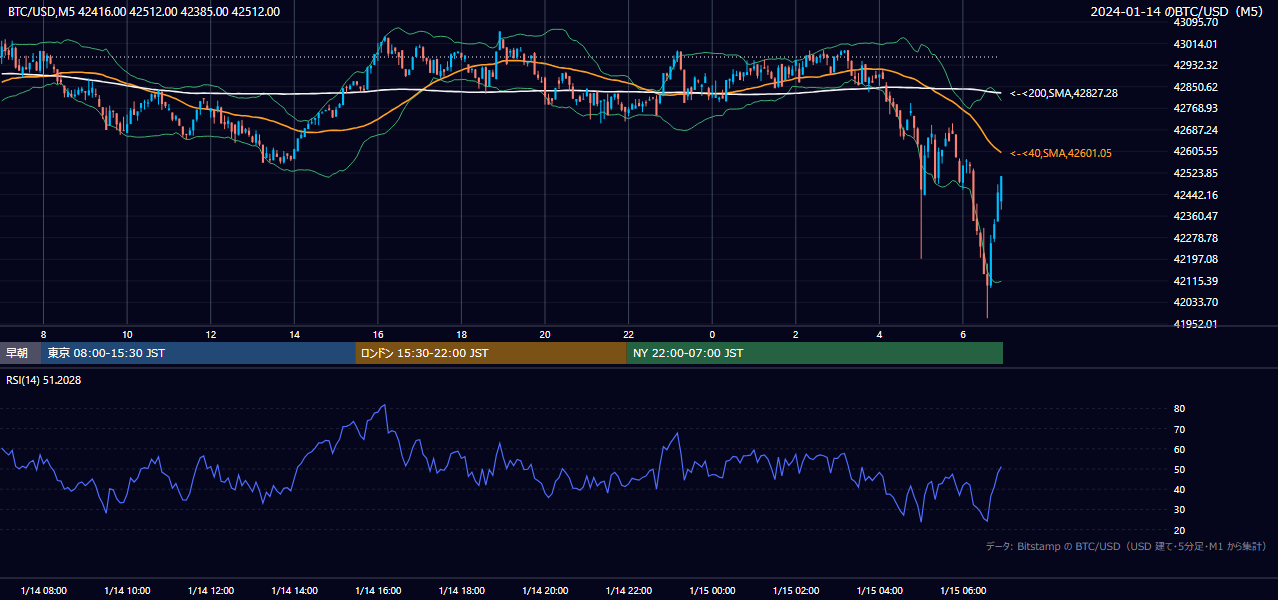Click hour label 8 under the candlestick chart
Image resolution: width=1278 pixels, height=600 pixels.
43,334
